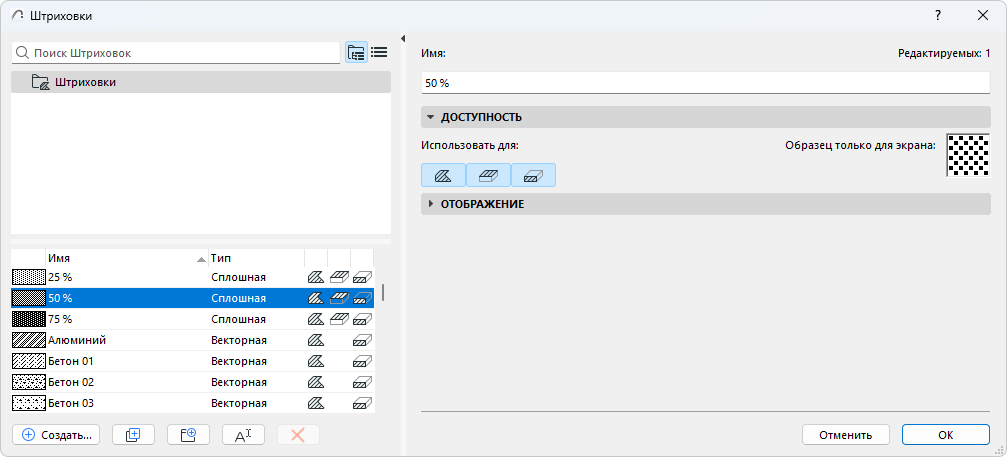Click cover fill icon in 25 % row

point(339,277)
